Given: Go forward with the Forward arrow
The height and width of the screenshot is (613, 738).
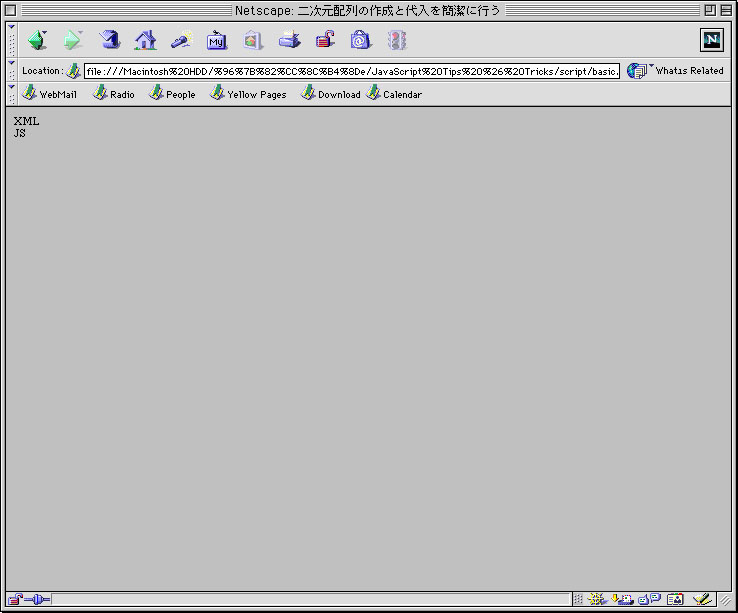Looking at the screenshot, I should pos(73,40).
